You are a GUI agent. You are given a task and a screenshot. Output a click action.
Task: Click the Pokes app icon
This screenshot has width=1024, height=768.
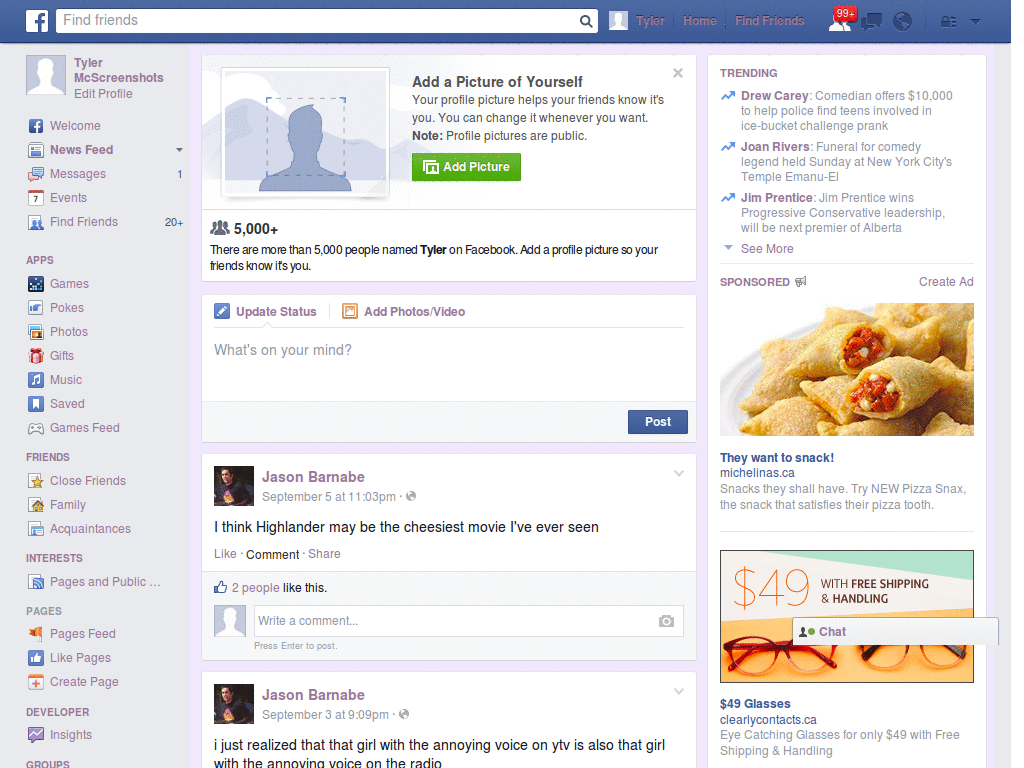coord(36,308)
